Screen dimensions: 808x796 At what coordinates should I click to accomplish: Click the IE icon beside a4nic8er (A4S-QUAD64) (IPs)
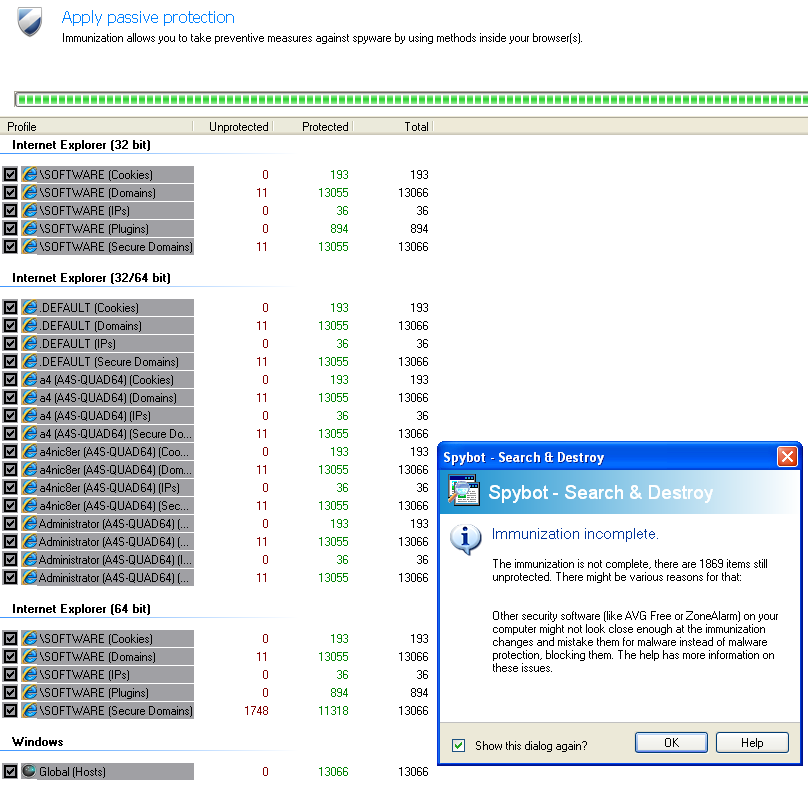click(x=30, y=488)
